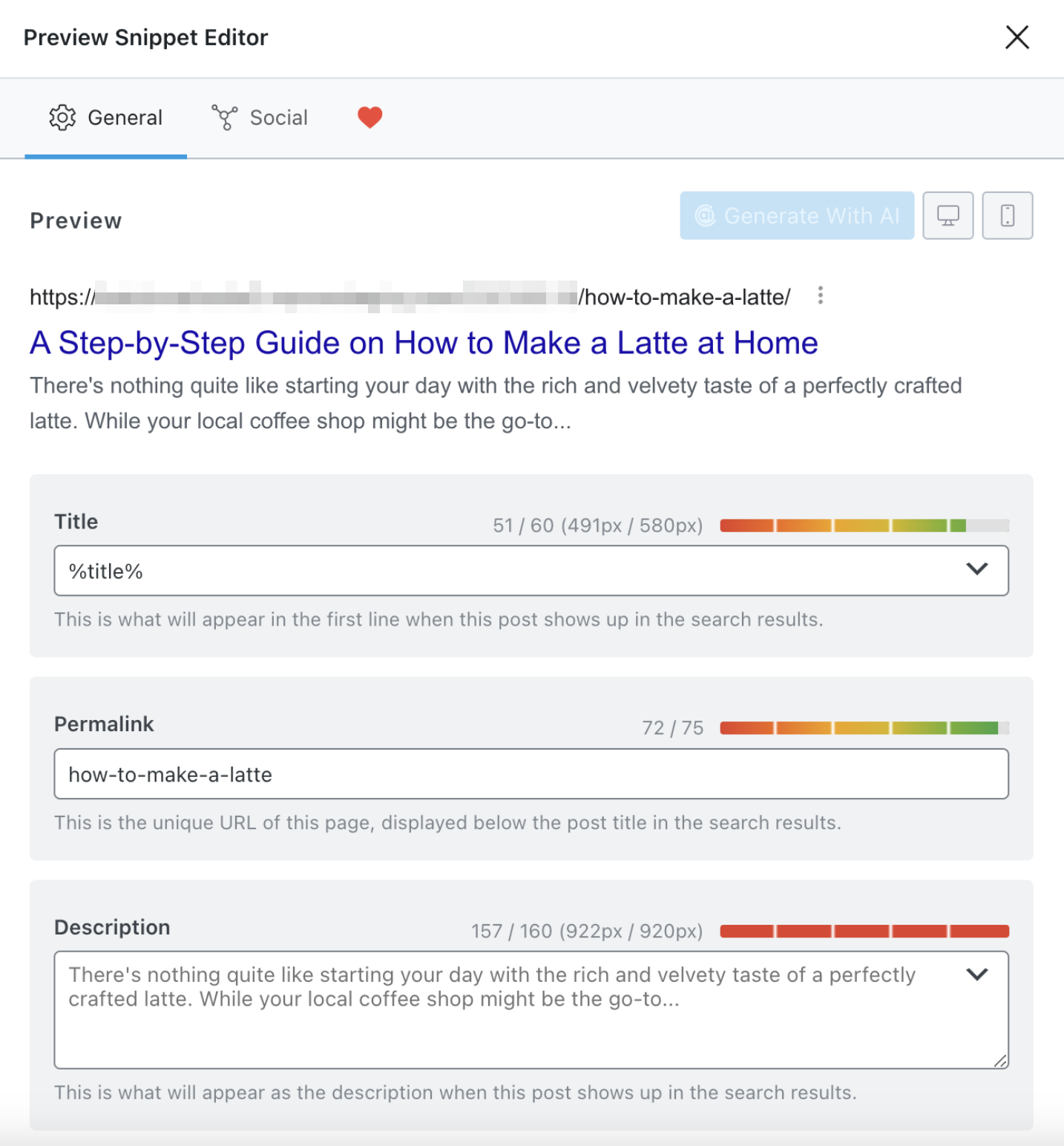This screenshot has width=1064, height=1146.
Task: Click the Title length indicator bar
Action: coord(863,525)
